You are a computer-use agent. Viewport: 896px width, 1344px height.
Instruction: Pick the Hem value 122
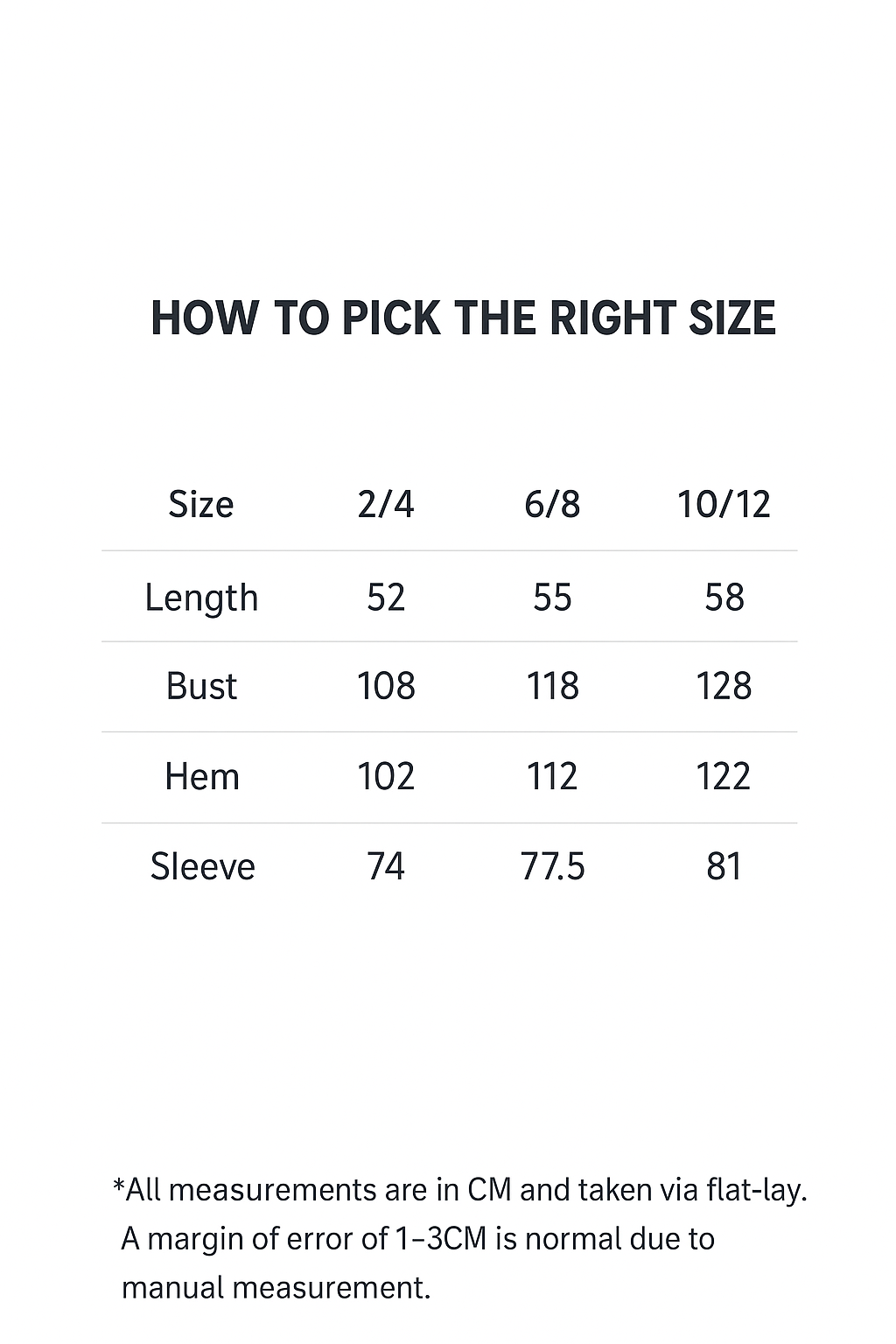point(724,777)
